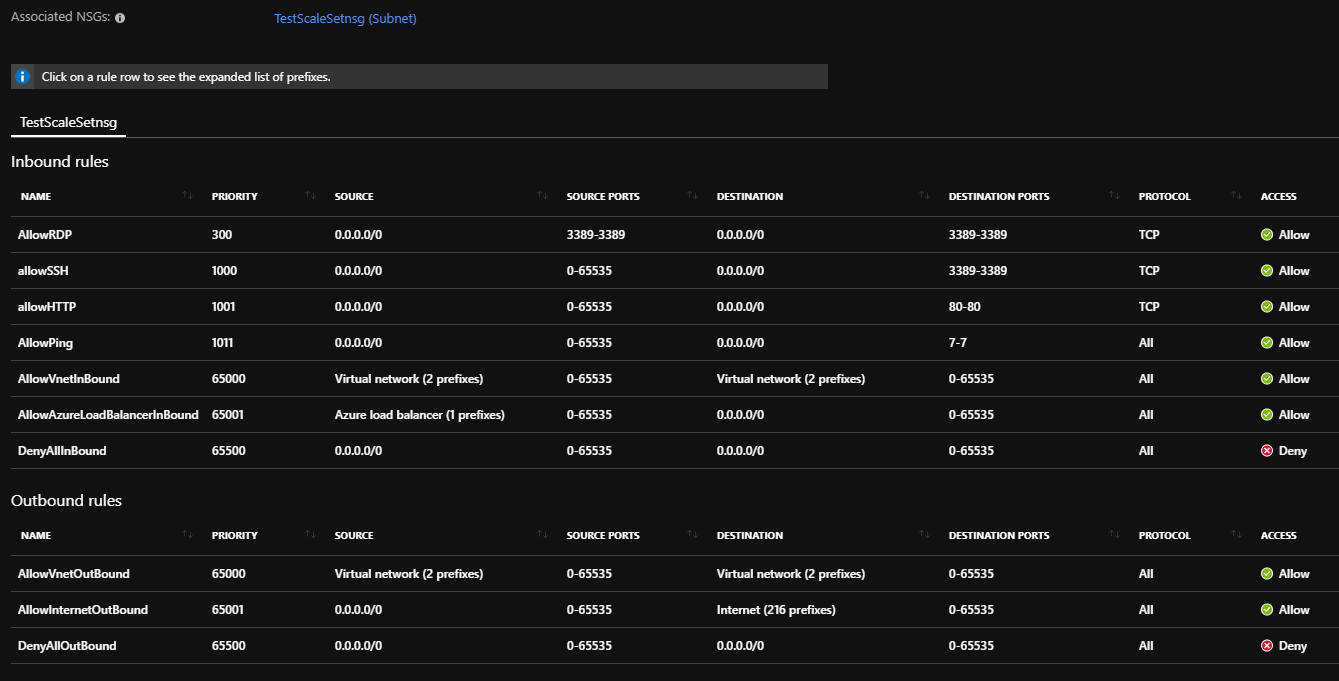
Task: Click the AllowPing rule name
Action: coord(45,343)
